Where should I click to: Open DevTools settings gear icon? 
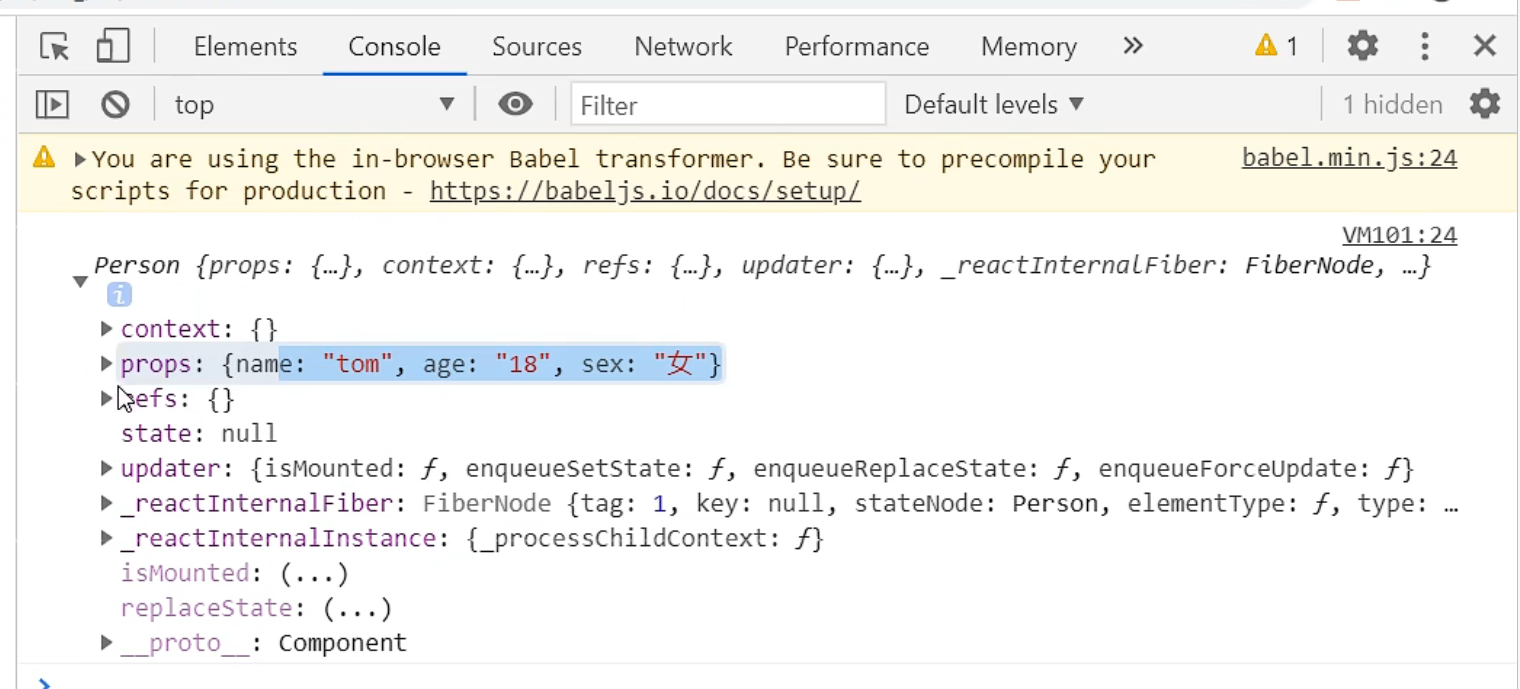1362,45
